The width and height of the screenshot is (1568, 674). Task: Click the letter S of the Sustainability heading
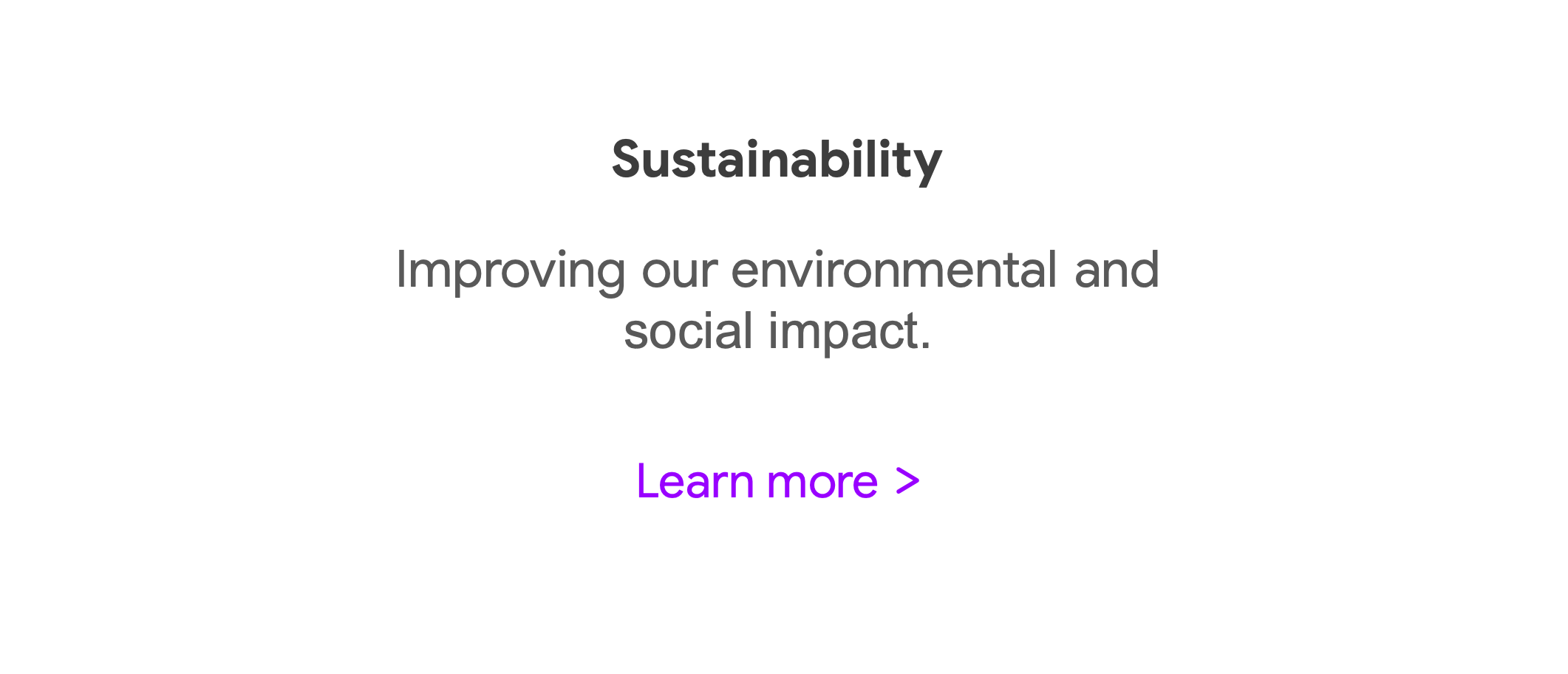[x=626, y=160]
